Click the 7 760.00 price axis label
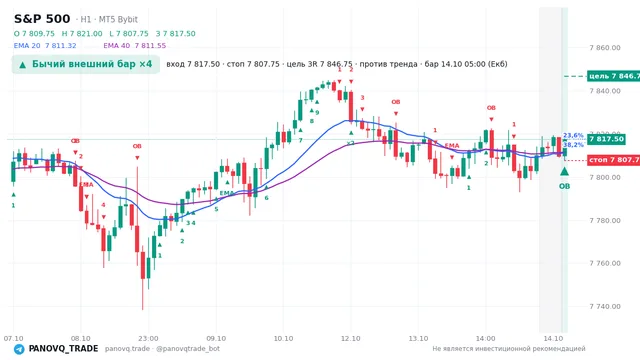This screenshot has height=360, width=640. pyautogui.click(x=605, y=263)
